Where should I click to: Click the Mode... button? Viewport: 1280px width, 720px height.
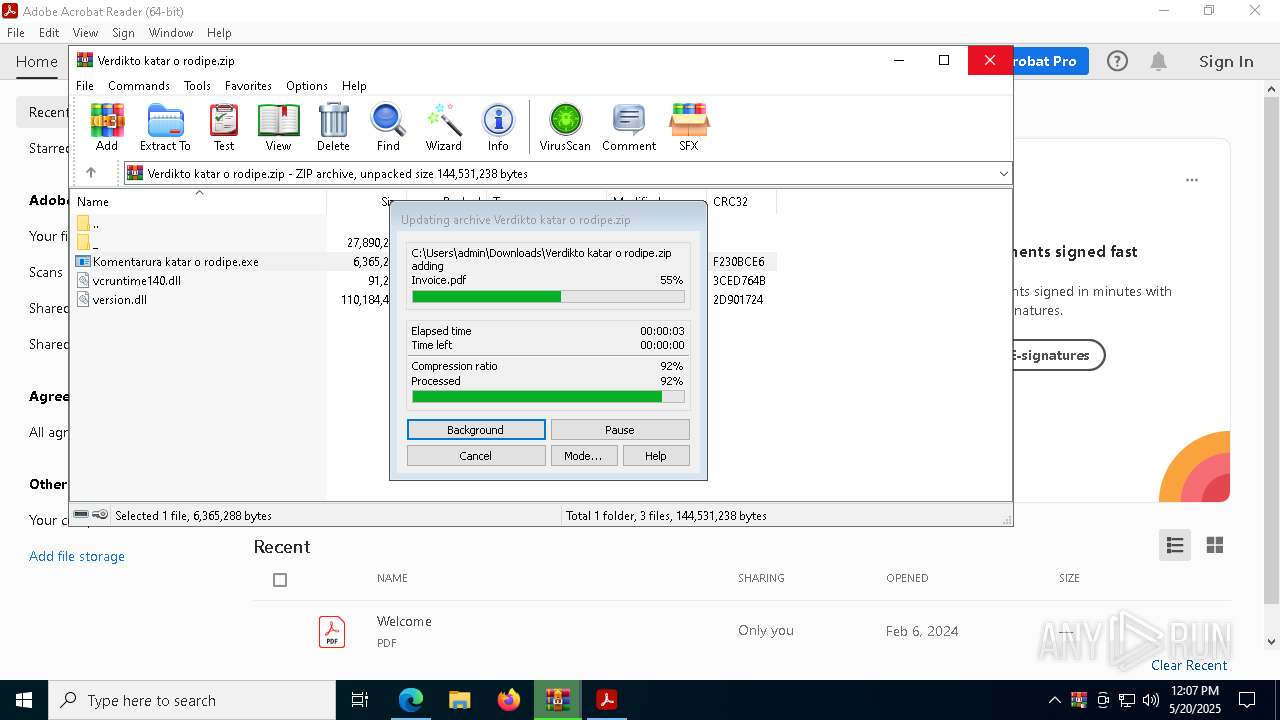[x=583, y=456]
